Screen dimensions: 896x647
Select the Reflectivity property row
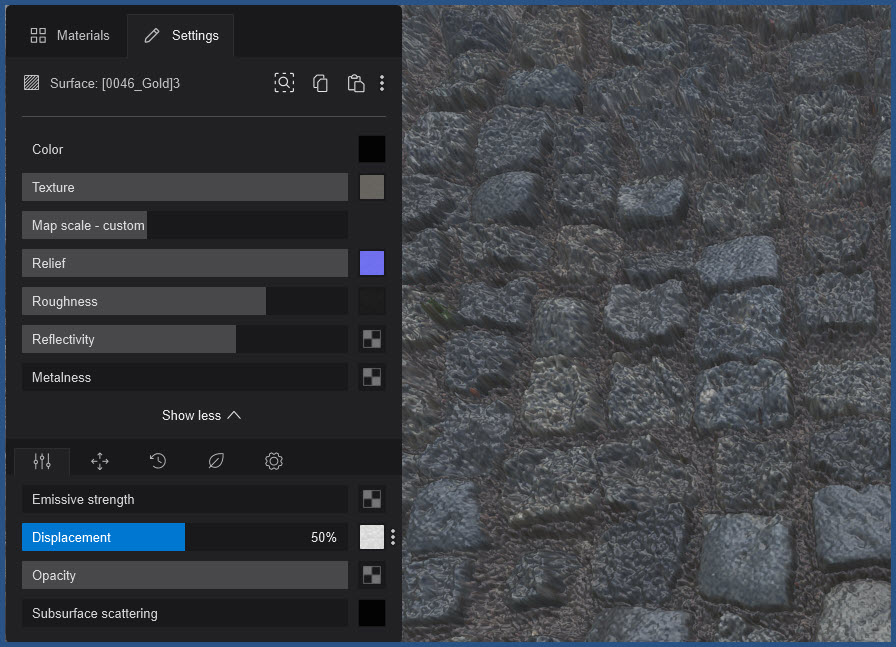point(128,339)
